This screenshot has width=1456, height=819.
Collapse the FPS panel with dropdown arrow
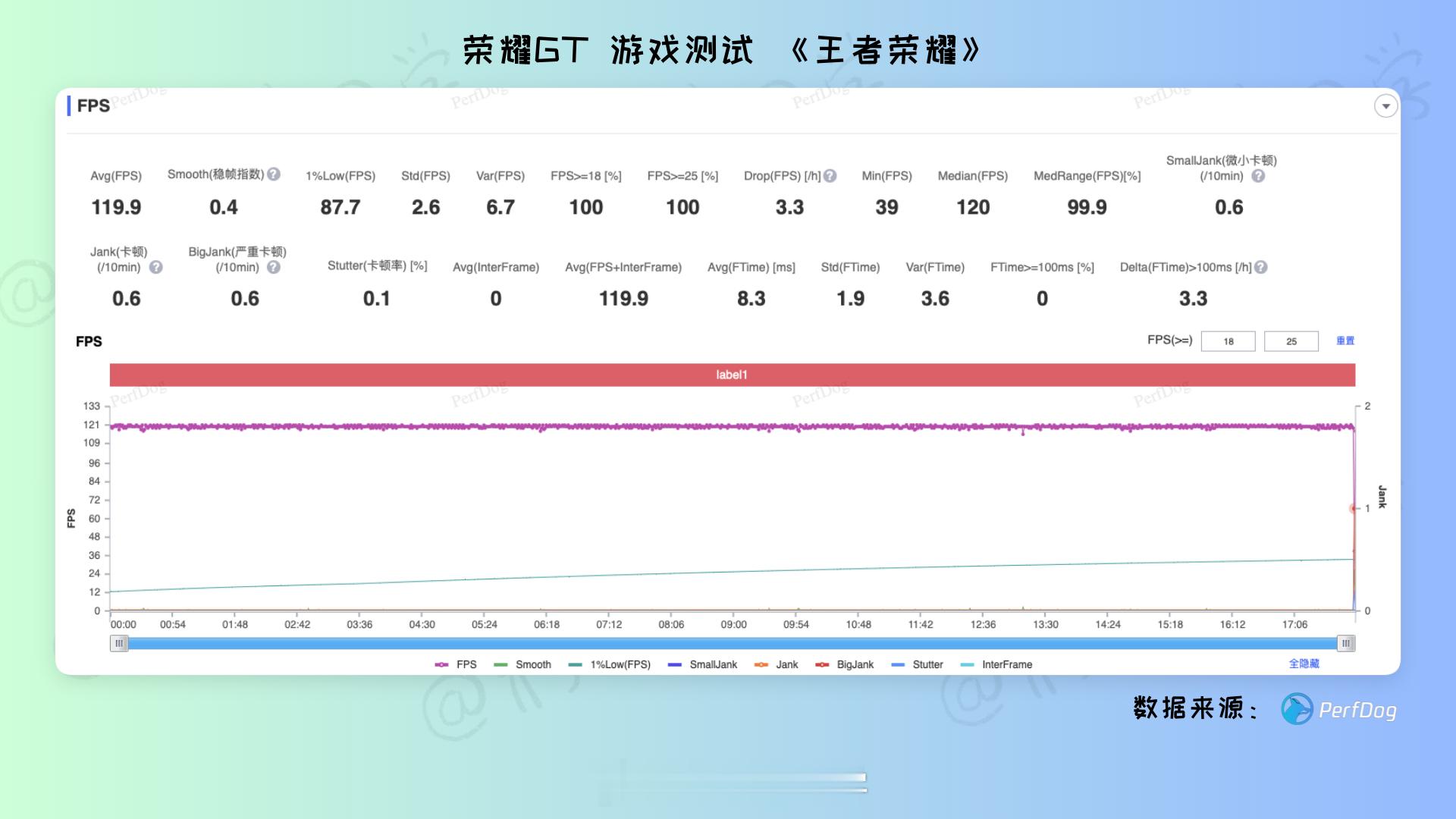click(1385, 106)
